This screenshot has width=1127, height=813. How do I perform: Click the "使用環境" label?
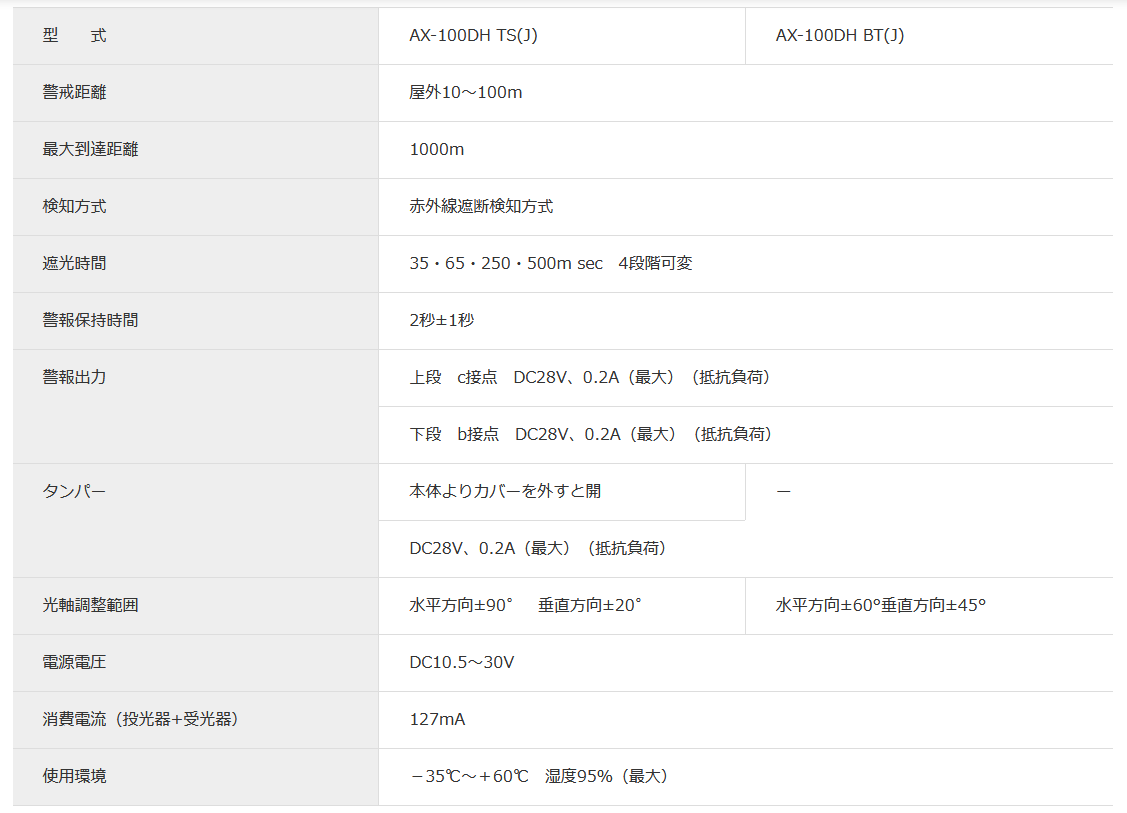coord(74,776)
